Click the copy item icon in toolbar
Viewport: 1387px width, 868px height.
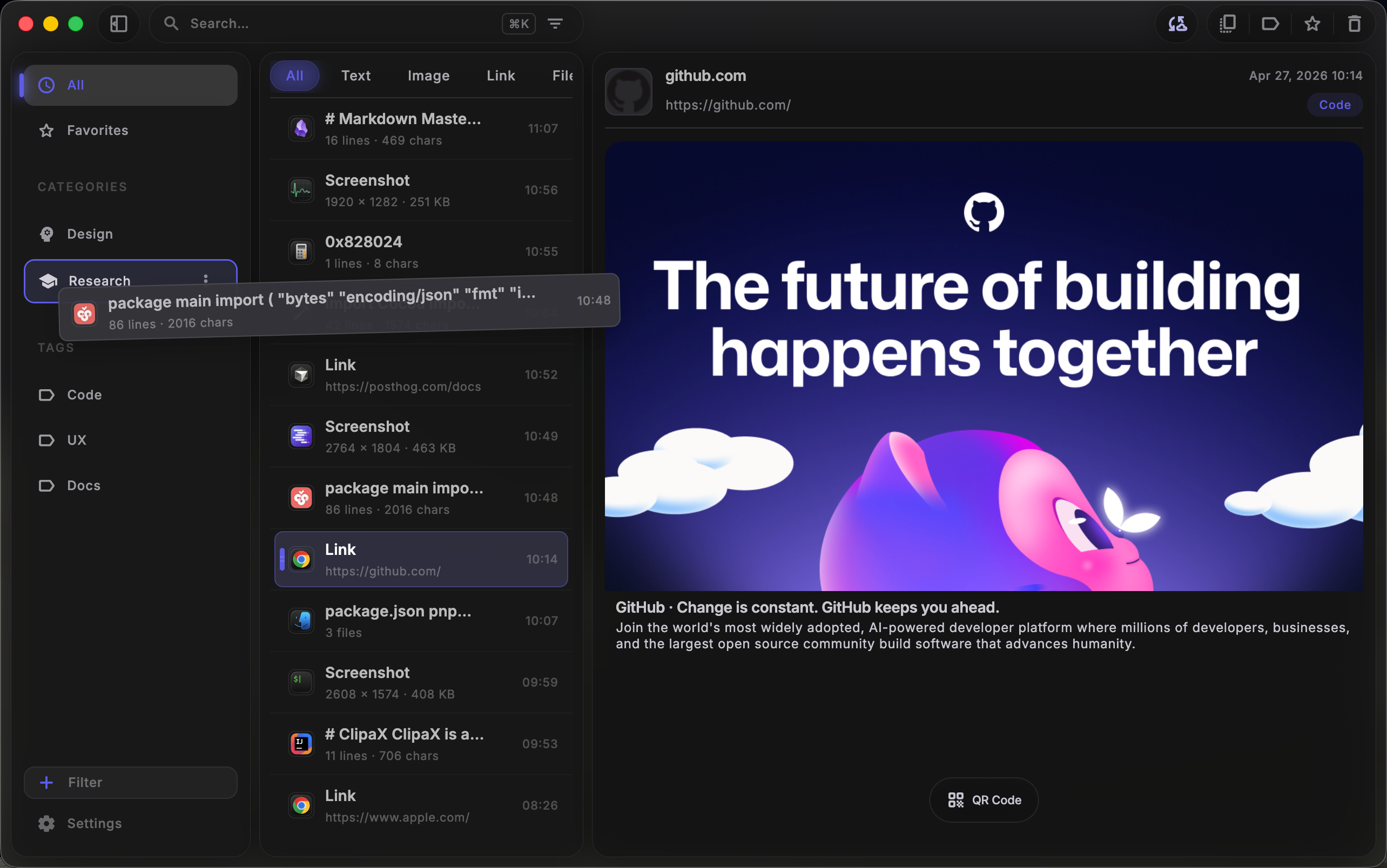(1227, 24)
